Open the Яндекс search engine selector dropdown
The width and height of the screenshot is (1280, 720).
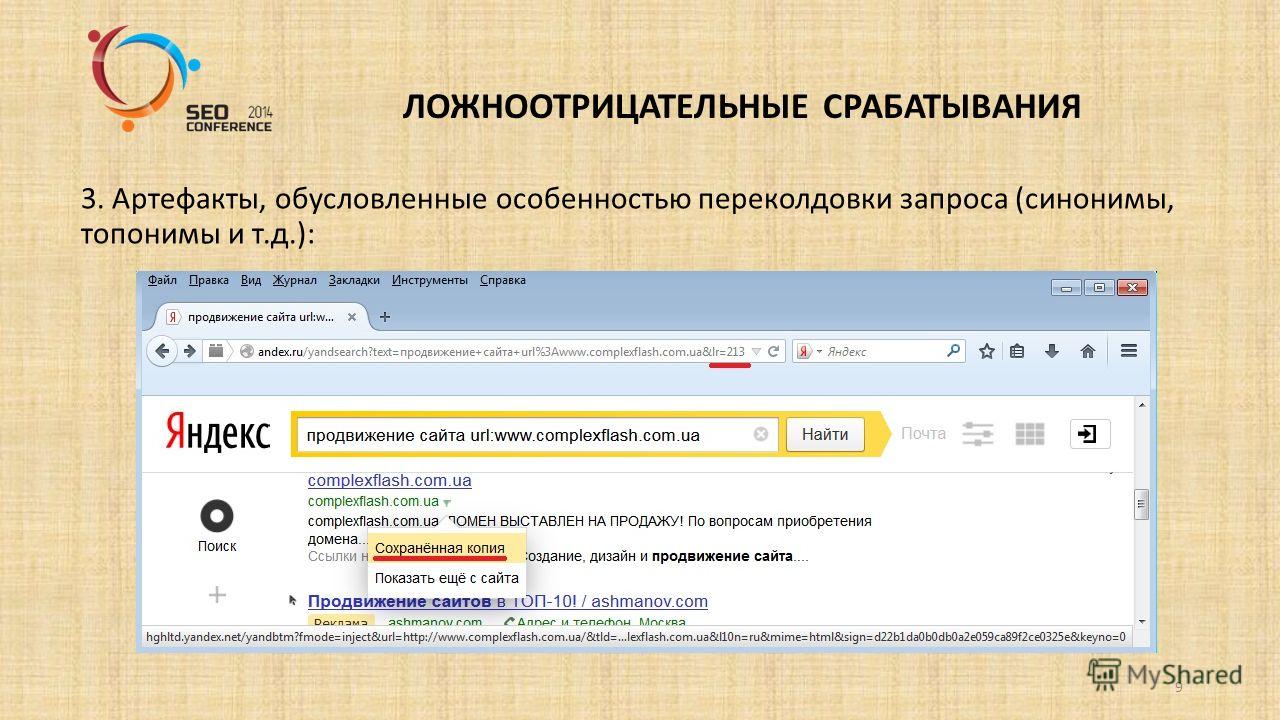pyautogui.click(x=808, y=351)
